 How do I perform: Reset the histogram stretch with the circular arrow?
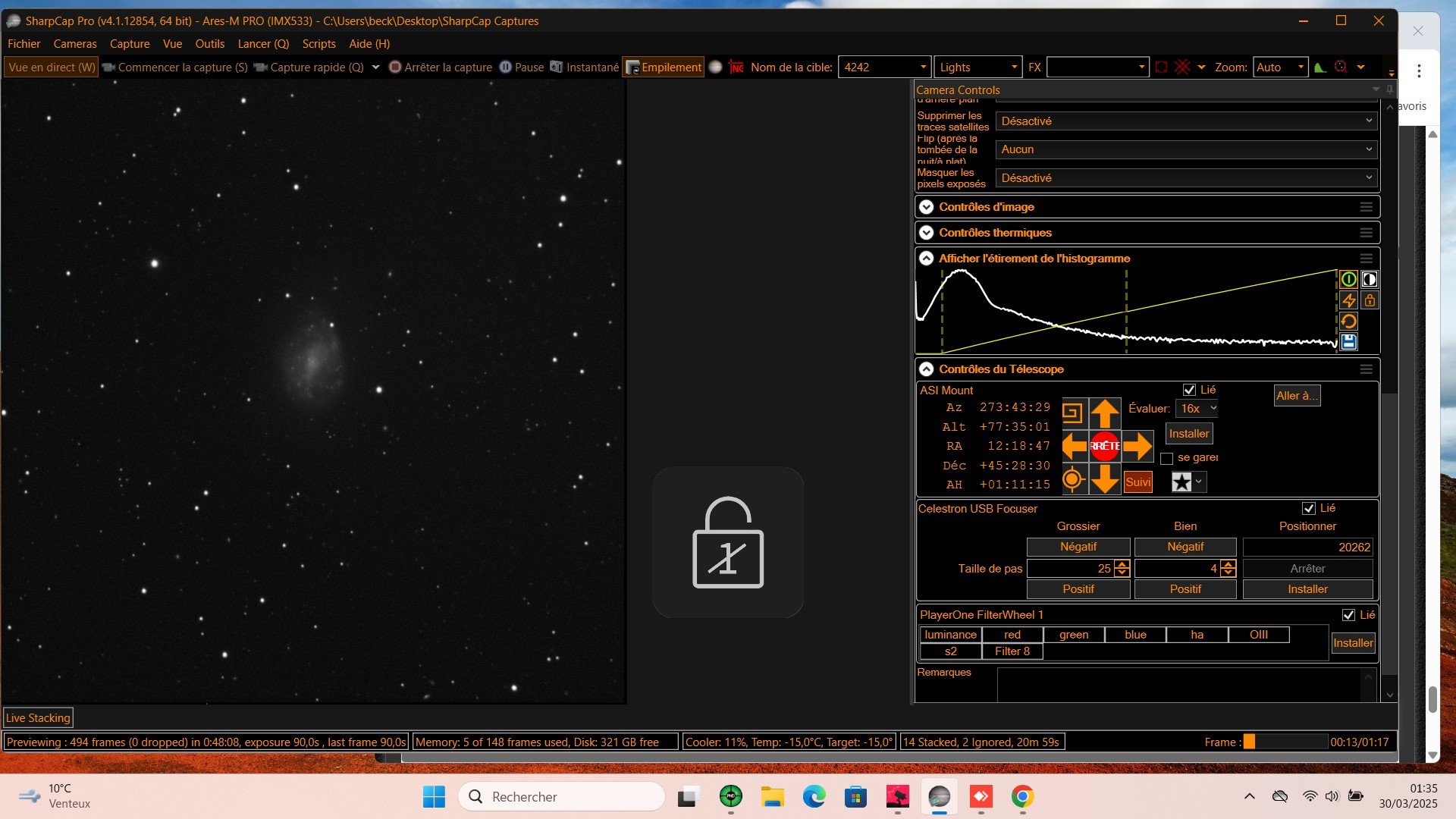pos(1348,321)
